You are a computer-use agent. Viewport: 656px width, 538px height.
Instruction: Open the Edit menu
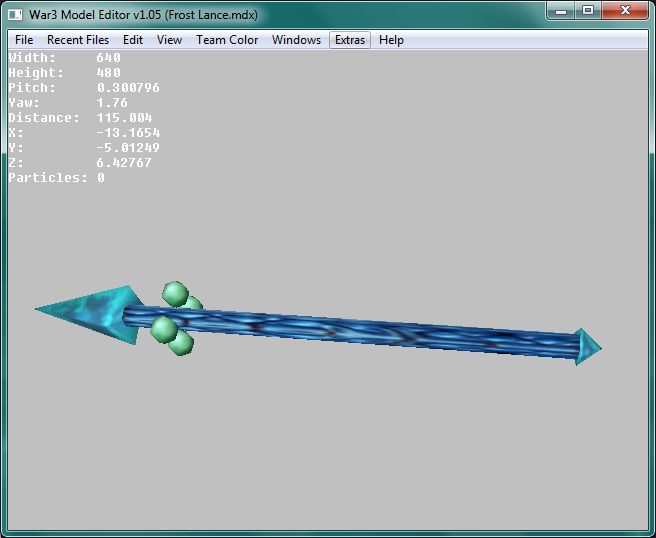(x=133, y=40)
